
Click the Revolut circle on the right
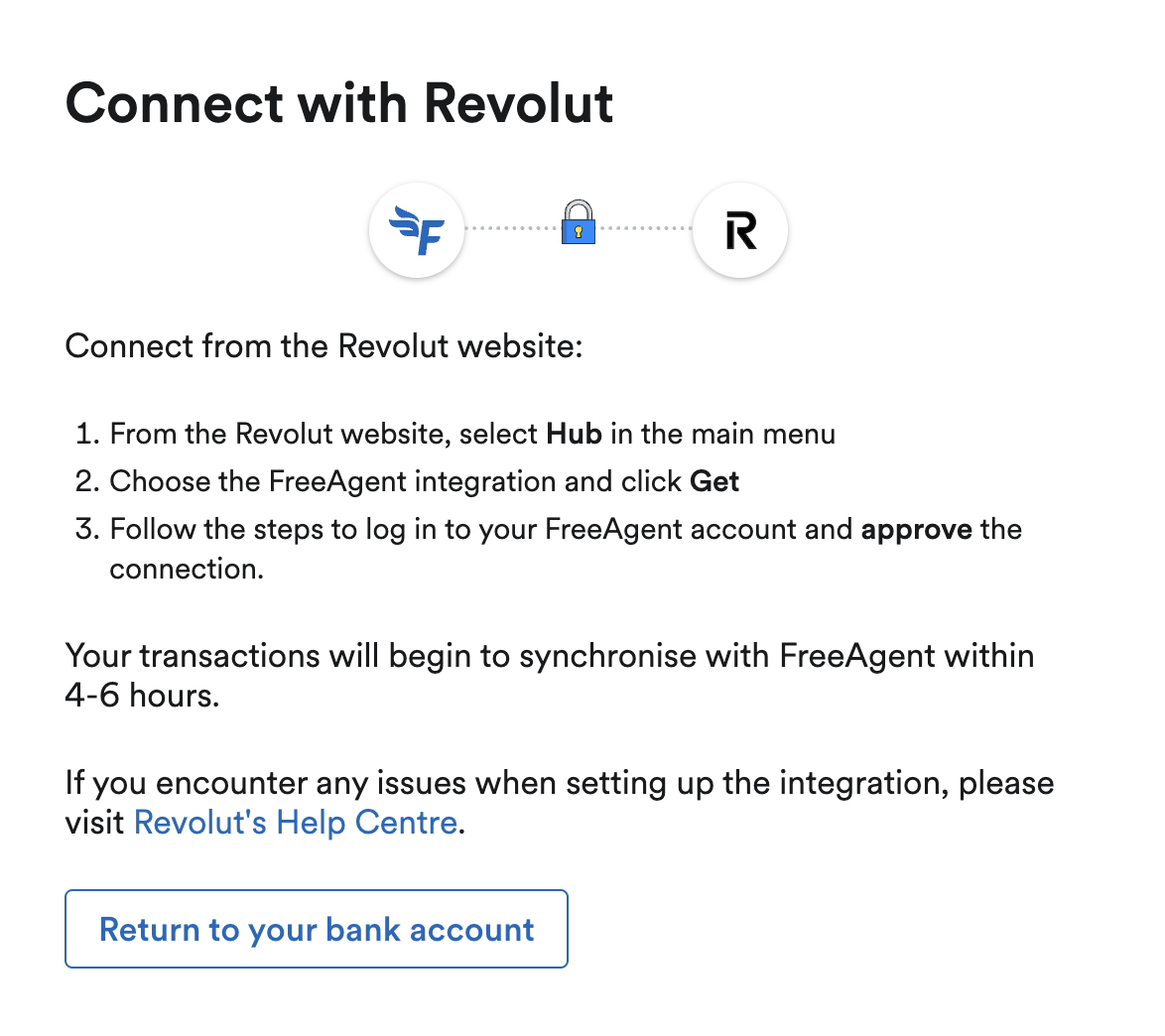coord(739,229)
